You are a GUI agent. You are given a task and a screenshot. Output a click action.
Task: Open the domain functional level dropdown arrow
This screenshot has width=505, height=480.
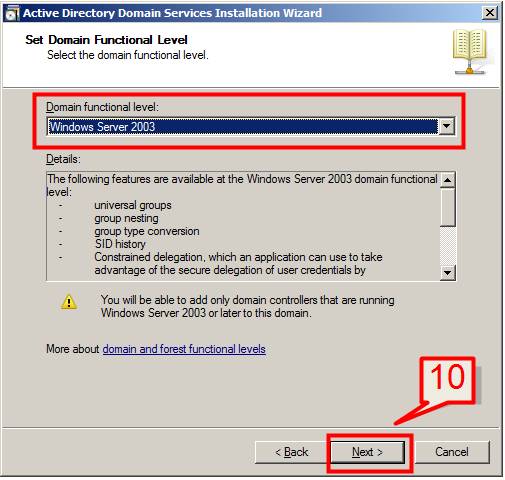(x=446, y=126)
